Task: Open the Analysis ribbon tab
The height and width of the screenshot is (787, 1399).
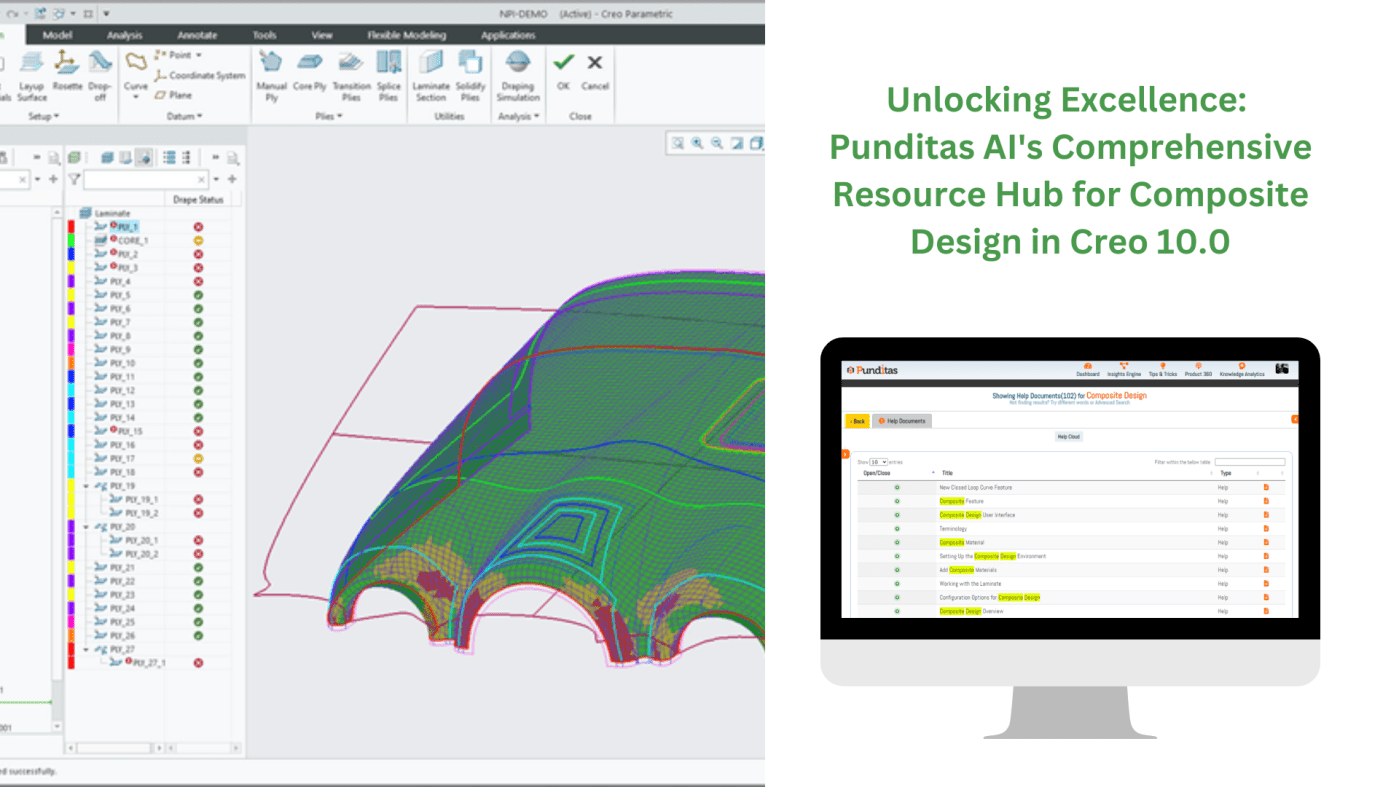Action: point(125,35)
